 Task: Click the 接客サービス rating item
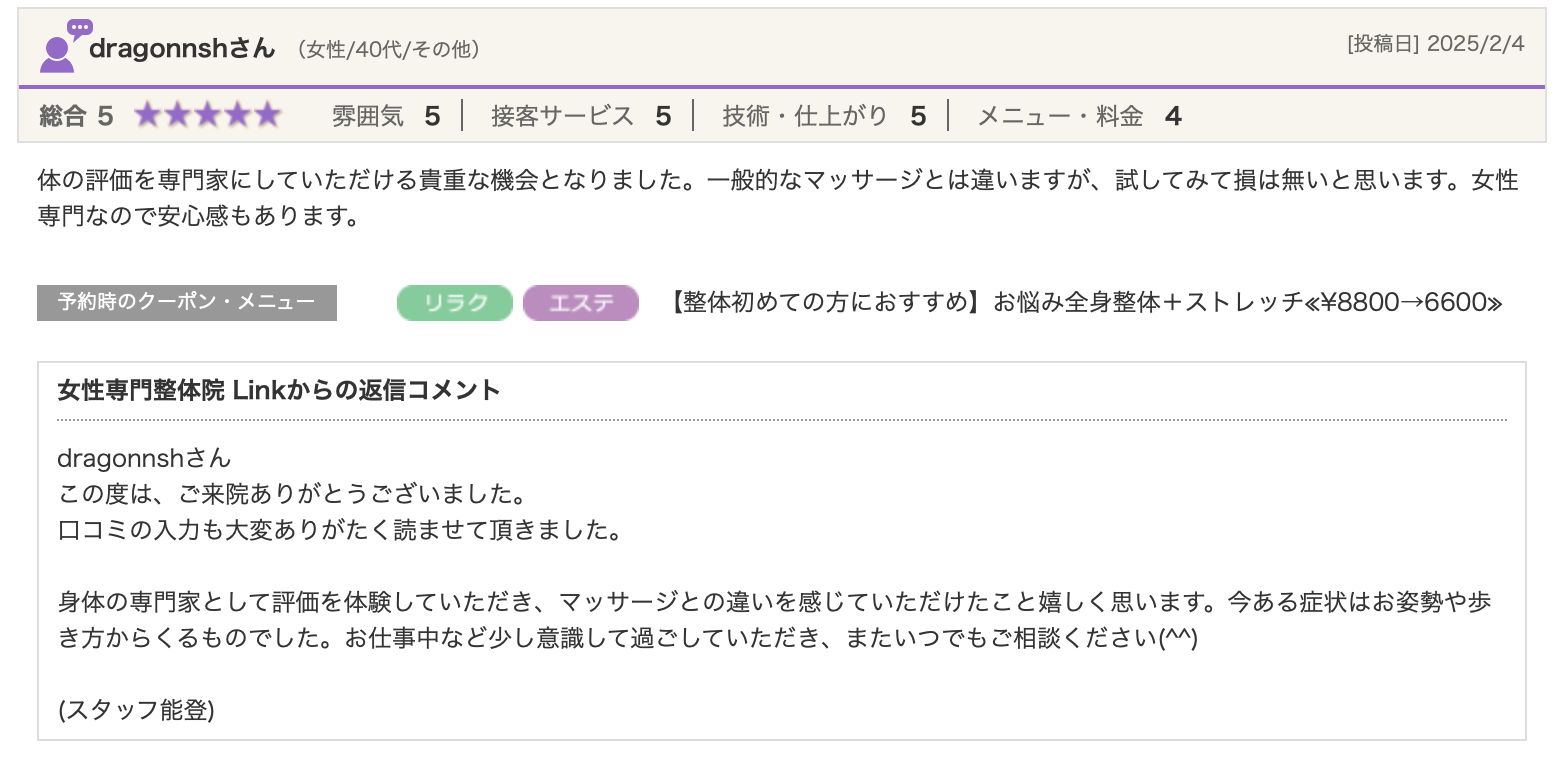click(x=580, y=117)
